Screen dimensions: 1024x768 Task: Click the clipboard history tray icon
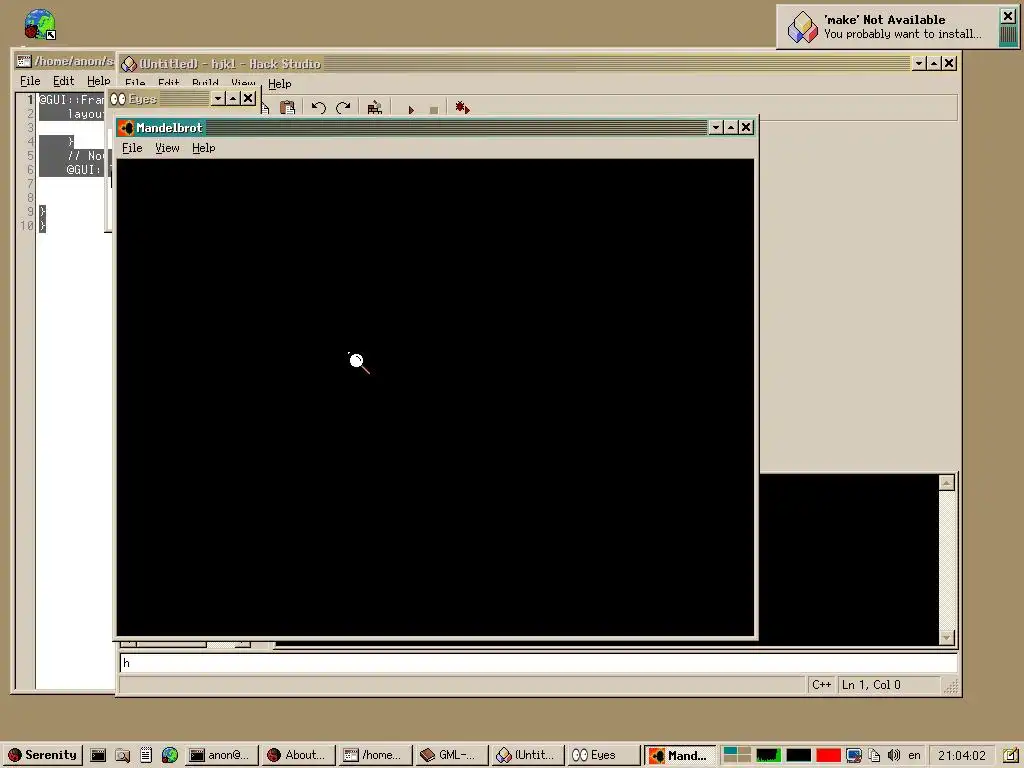click(874, 755)
